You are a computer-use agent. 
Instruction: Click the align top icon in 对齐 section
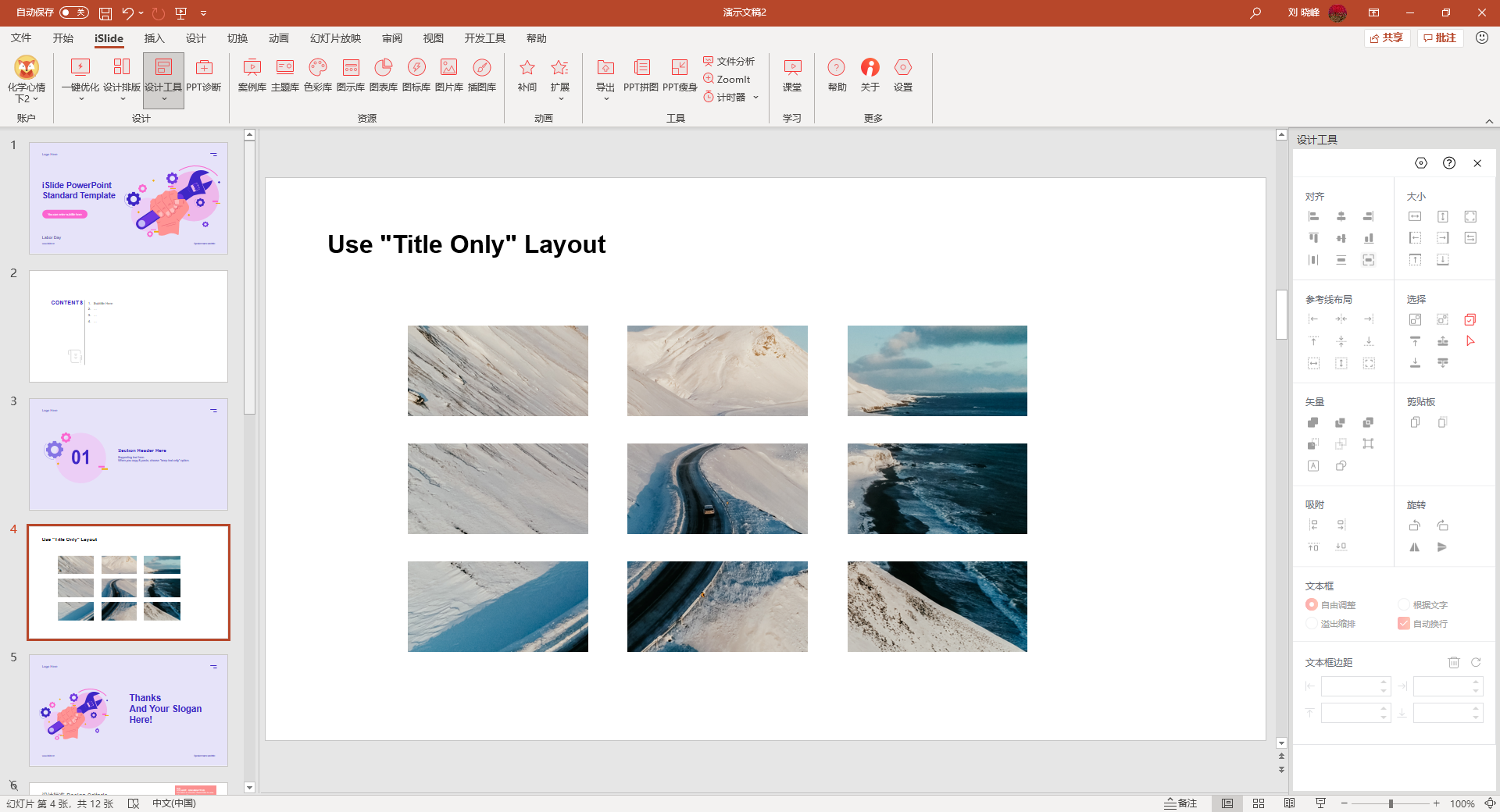click(1313, 238)
